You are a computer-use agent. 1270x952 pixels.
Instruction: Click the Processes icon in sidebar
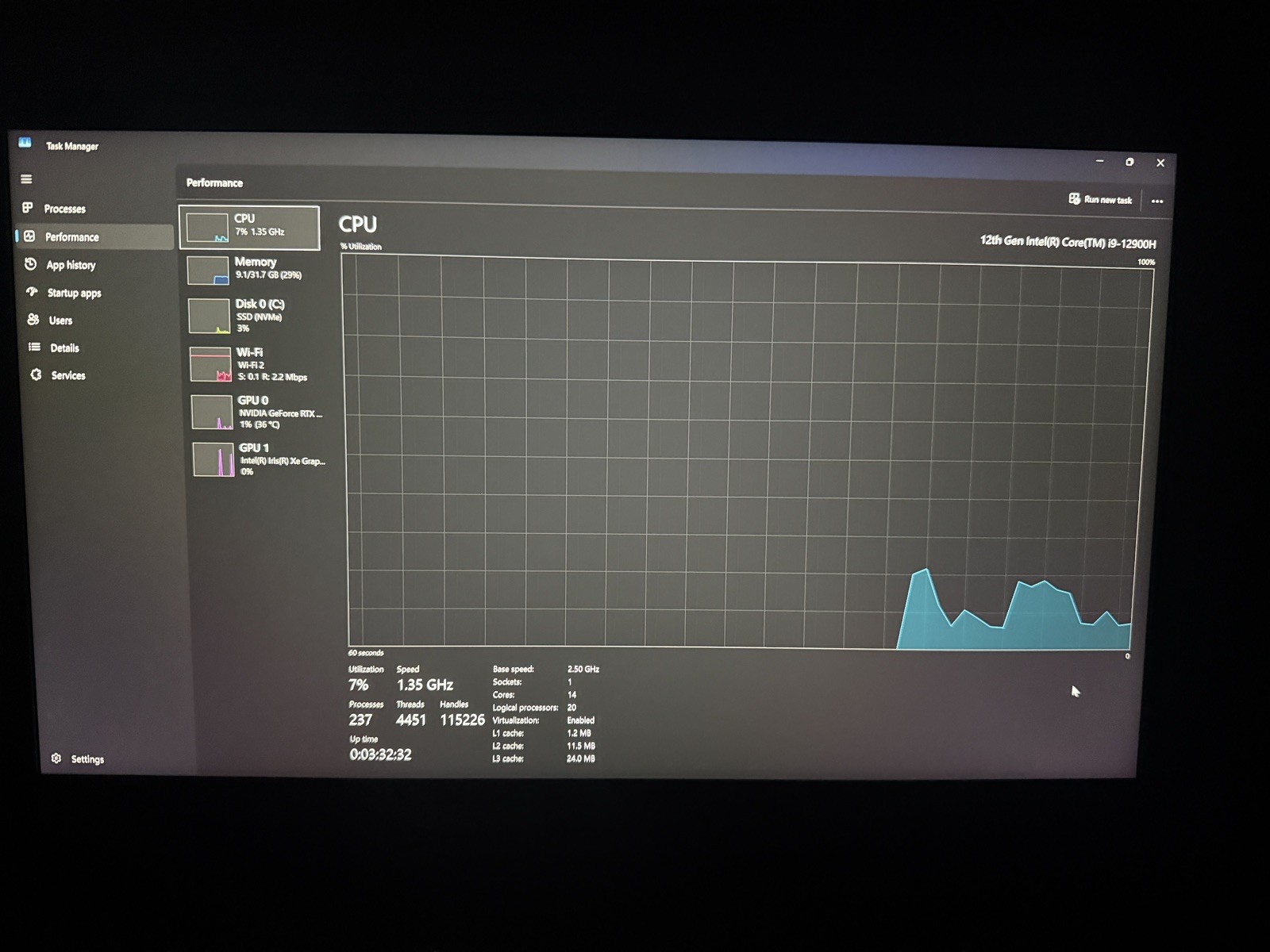point(28,208)
